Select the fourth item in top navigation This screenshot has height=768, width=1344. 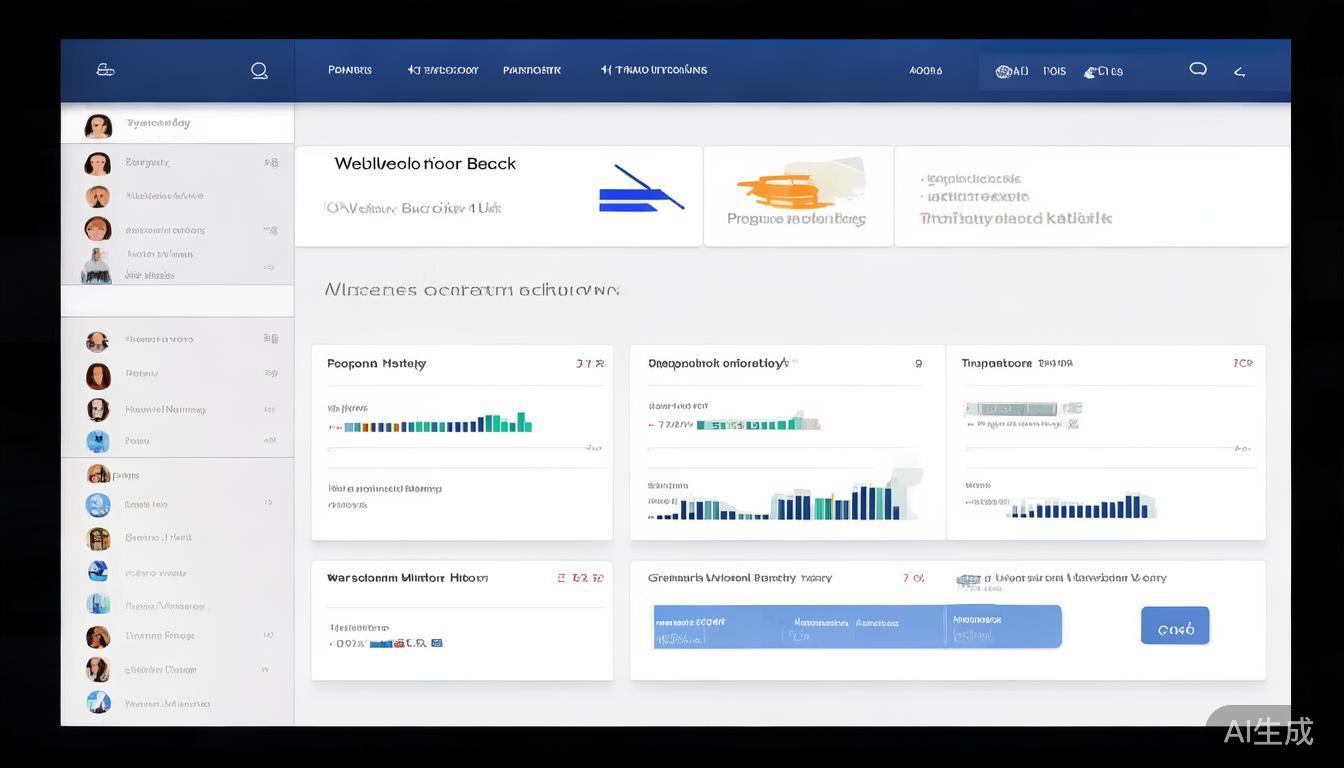[654, 70]
